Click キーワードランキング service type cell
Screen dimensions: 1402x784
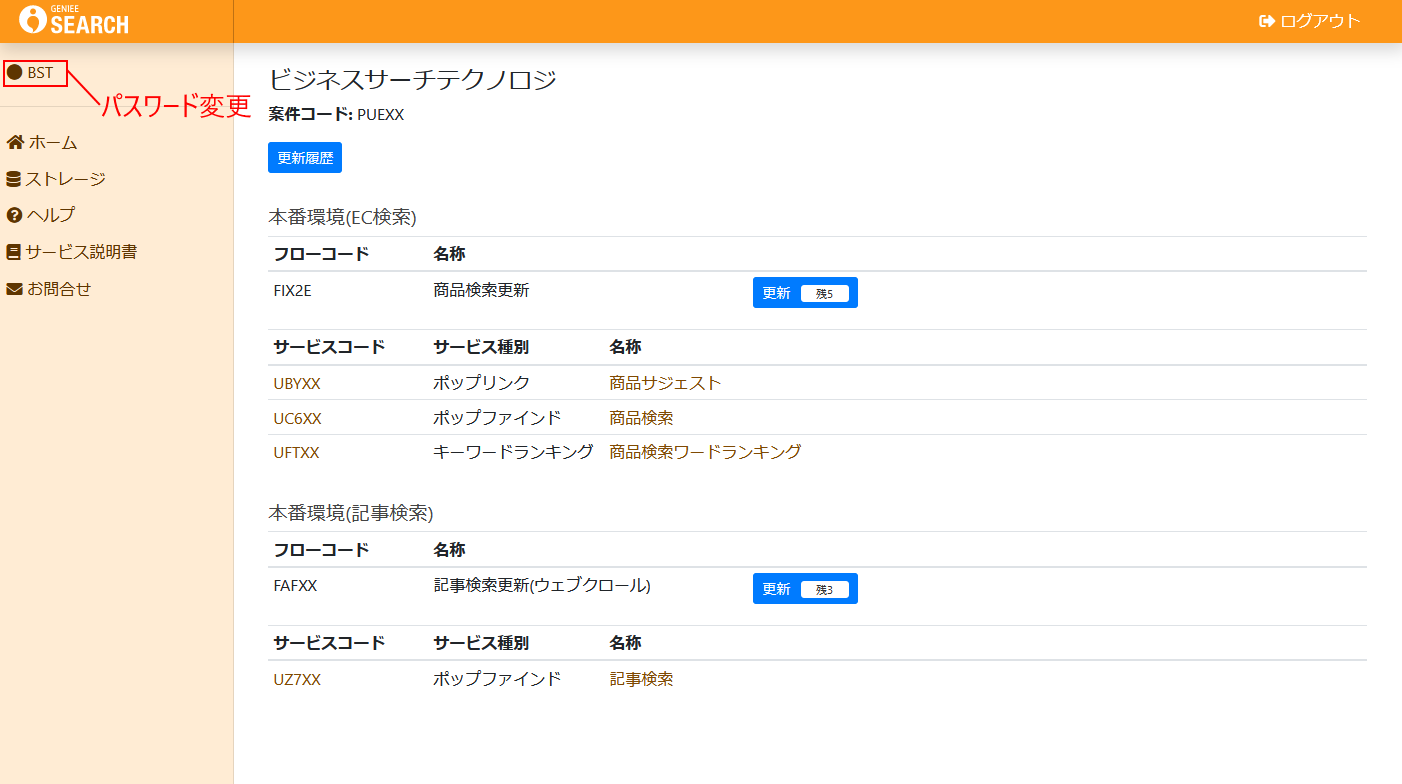513,452
